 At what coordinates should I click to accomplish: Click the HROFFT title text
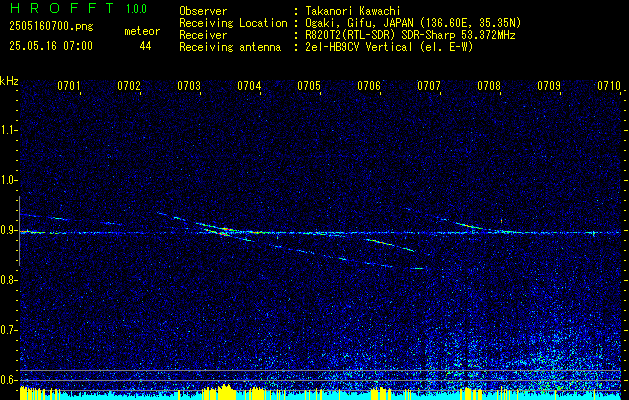[x=62, y=8]
